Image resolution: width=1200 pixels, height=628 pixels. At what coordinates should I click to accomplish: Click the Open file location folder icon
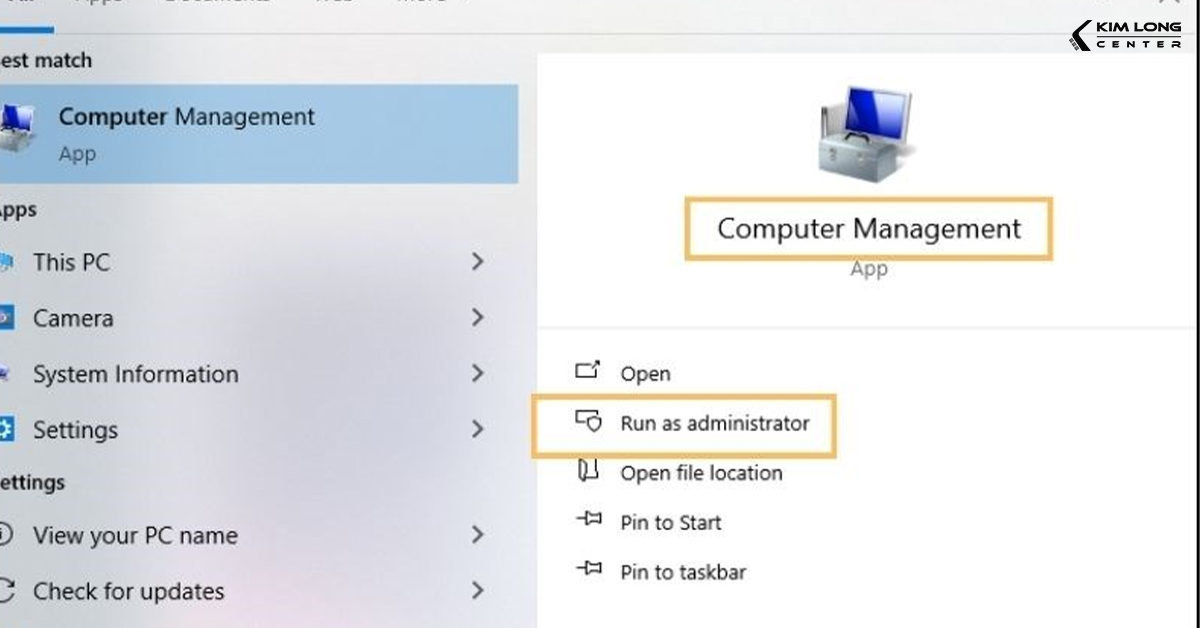coord(588,472)
